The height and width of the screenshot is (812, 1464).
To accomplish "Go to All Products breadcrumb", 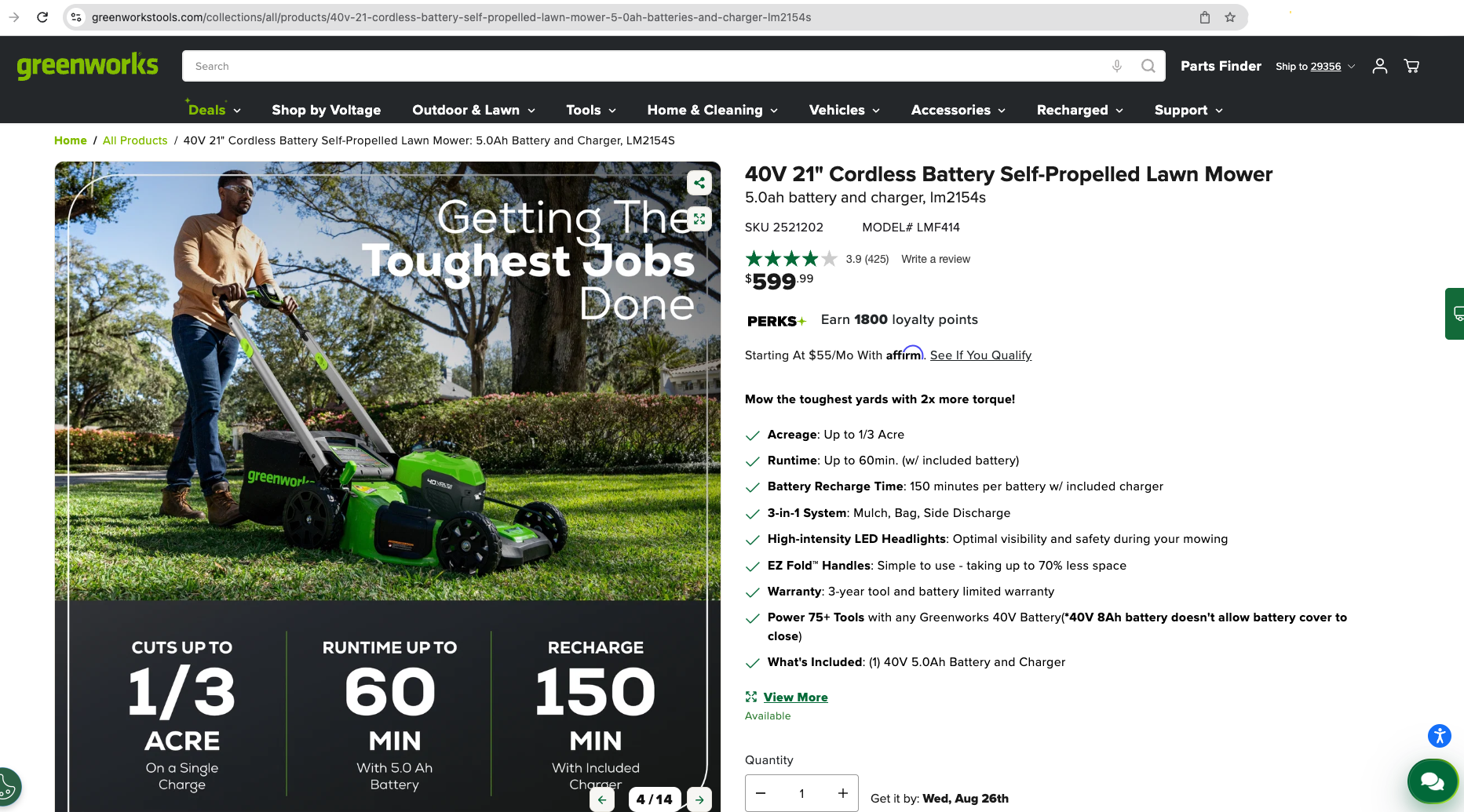I will point(135,140).
